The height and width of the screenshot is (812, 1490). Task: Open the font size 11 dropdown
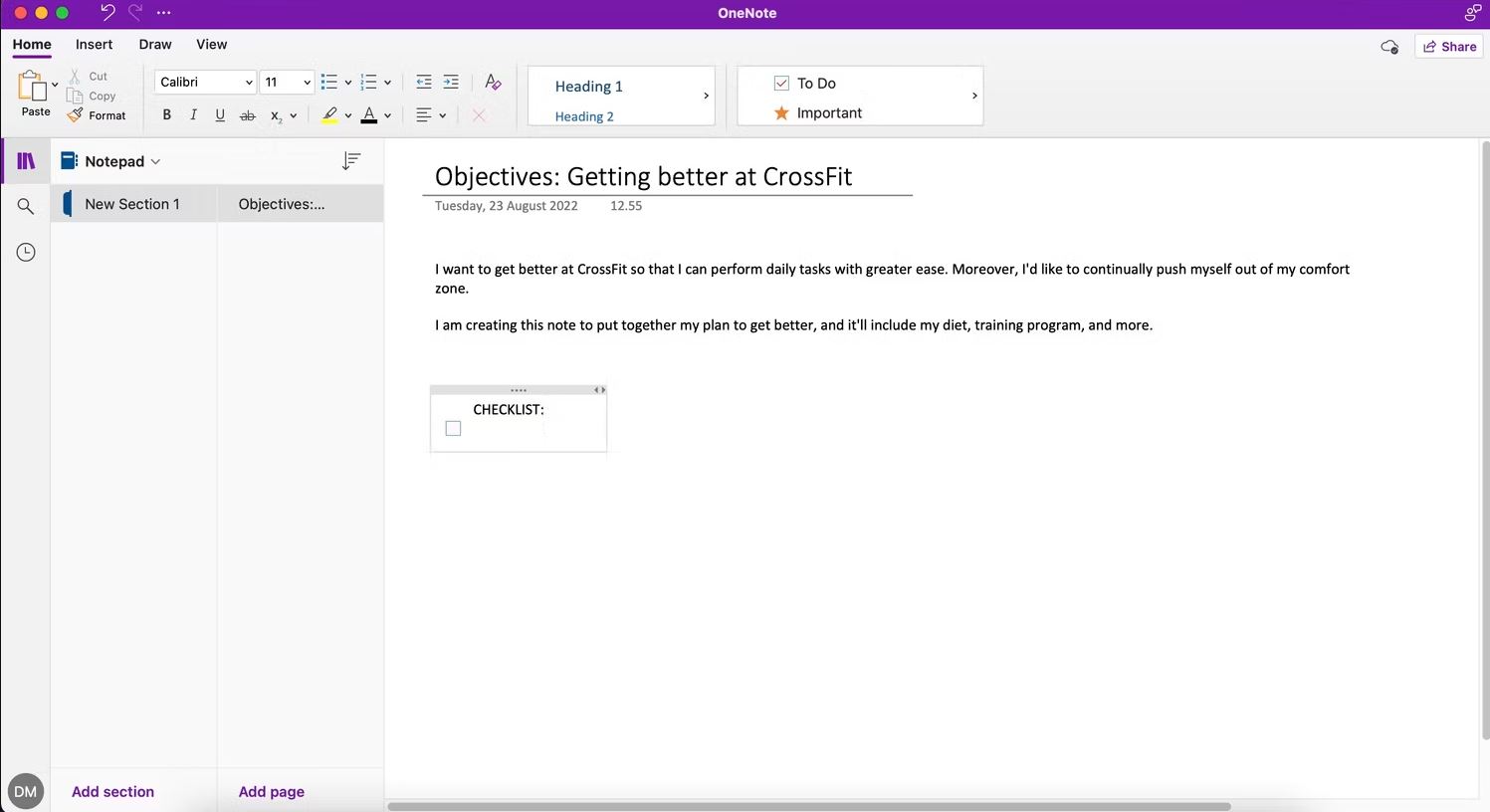[287, 83]
